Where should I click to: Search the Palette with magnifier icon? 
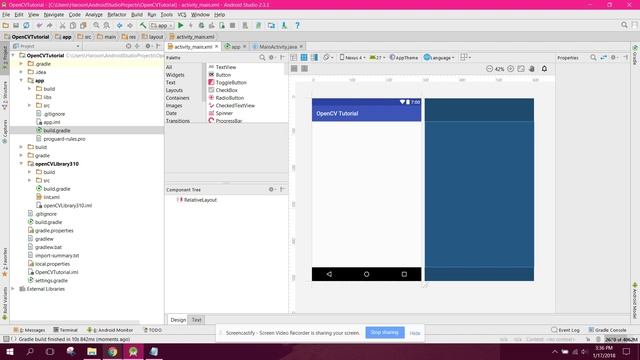[262, 58]
